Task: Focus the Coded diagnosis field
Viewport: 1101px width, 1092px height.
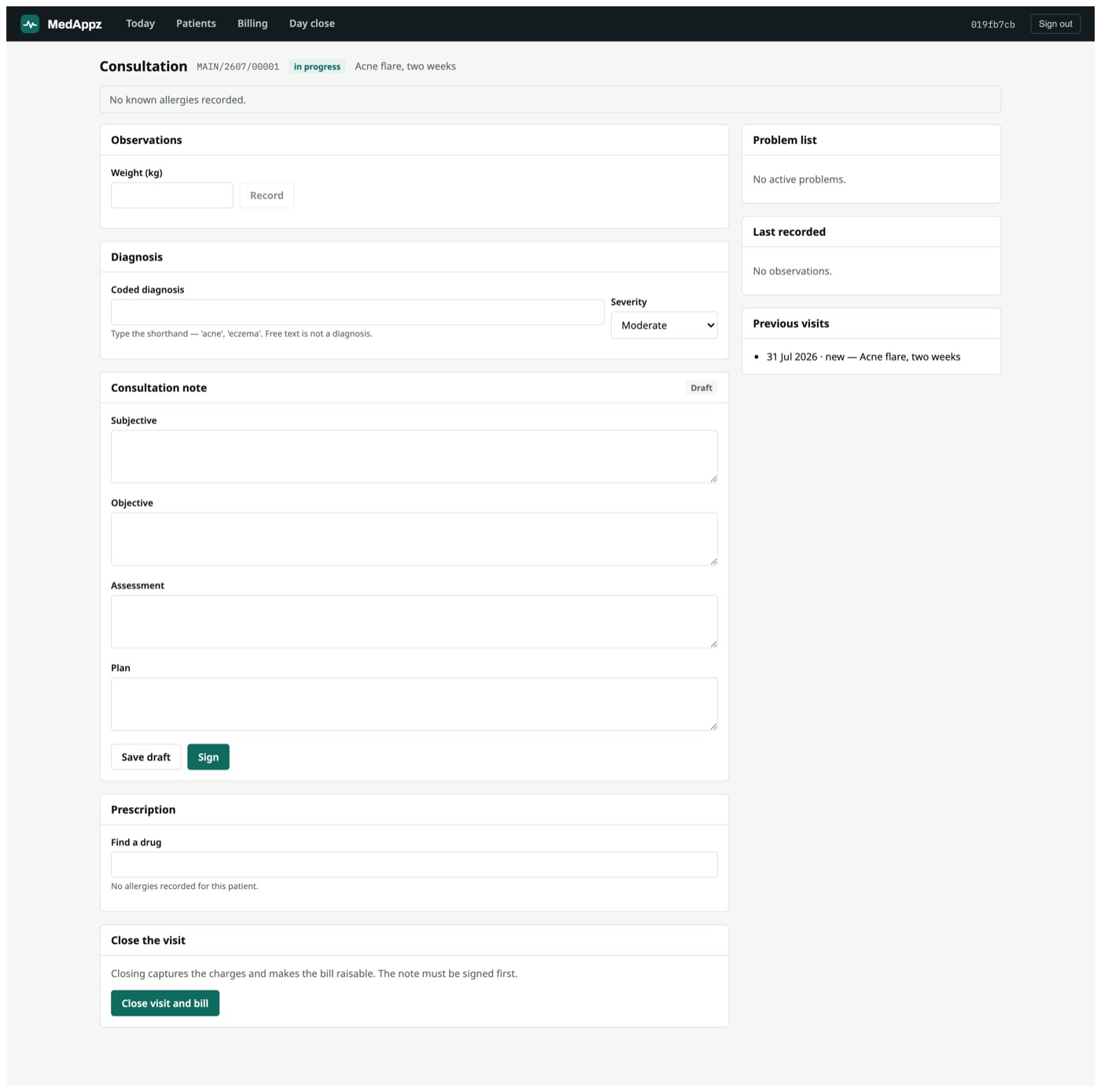Action: click(358, 312)
